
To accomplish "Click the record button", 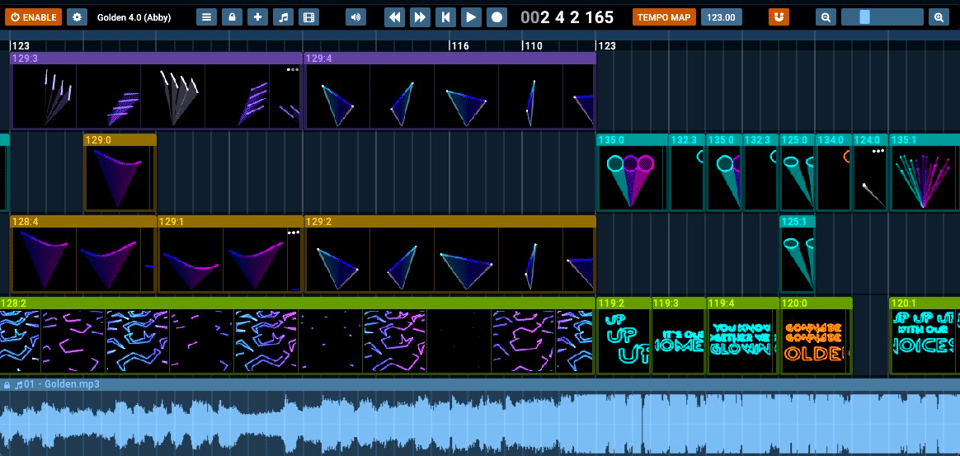I will coord(497,17).
